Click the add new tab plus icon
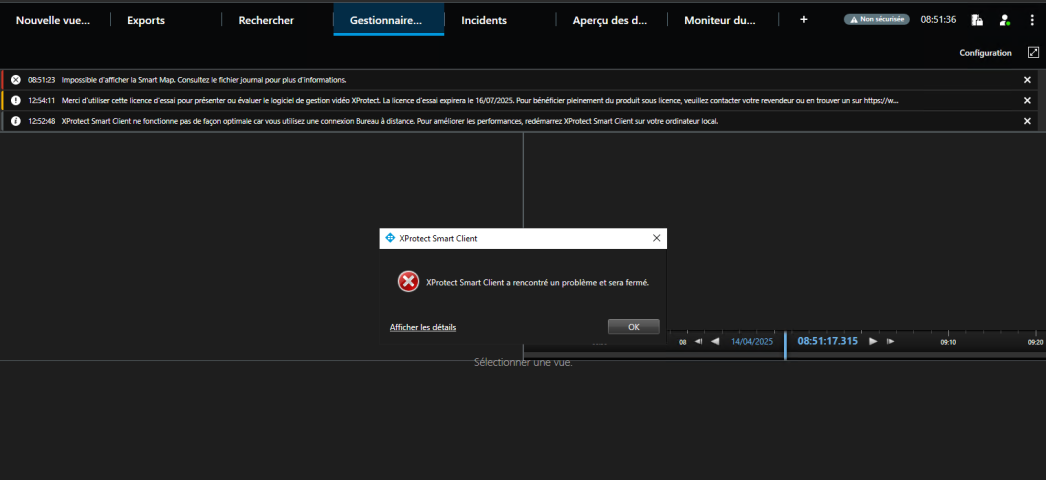1046x480 pixels. (804, 20)
